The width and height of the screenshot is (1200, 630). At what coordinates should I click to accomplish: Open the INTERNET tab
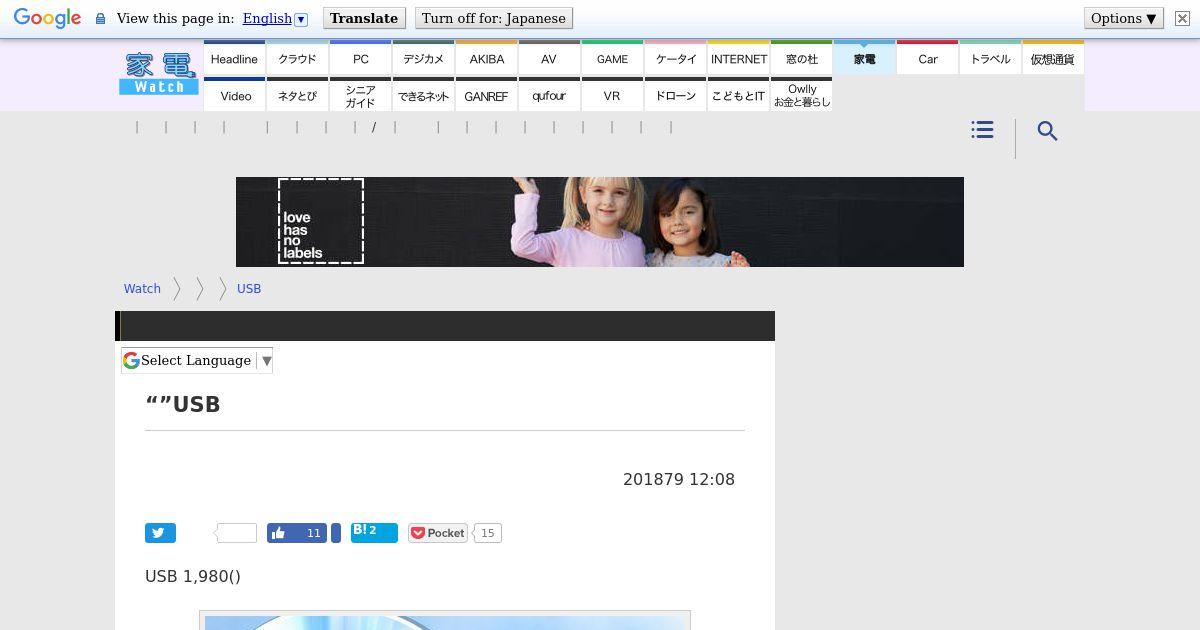tap(738, 58)
